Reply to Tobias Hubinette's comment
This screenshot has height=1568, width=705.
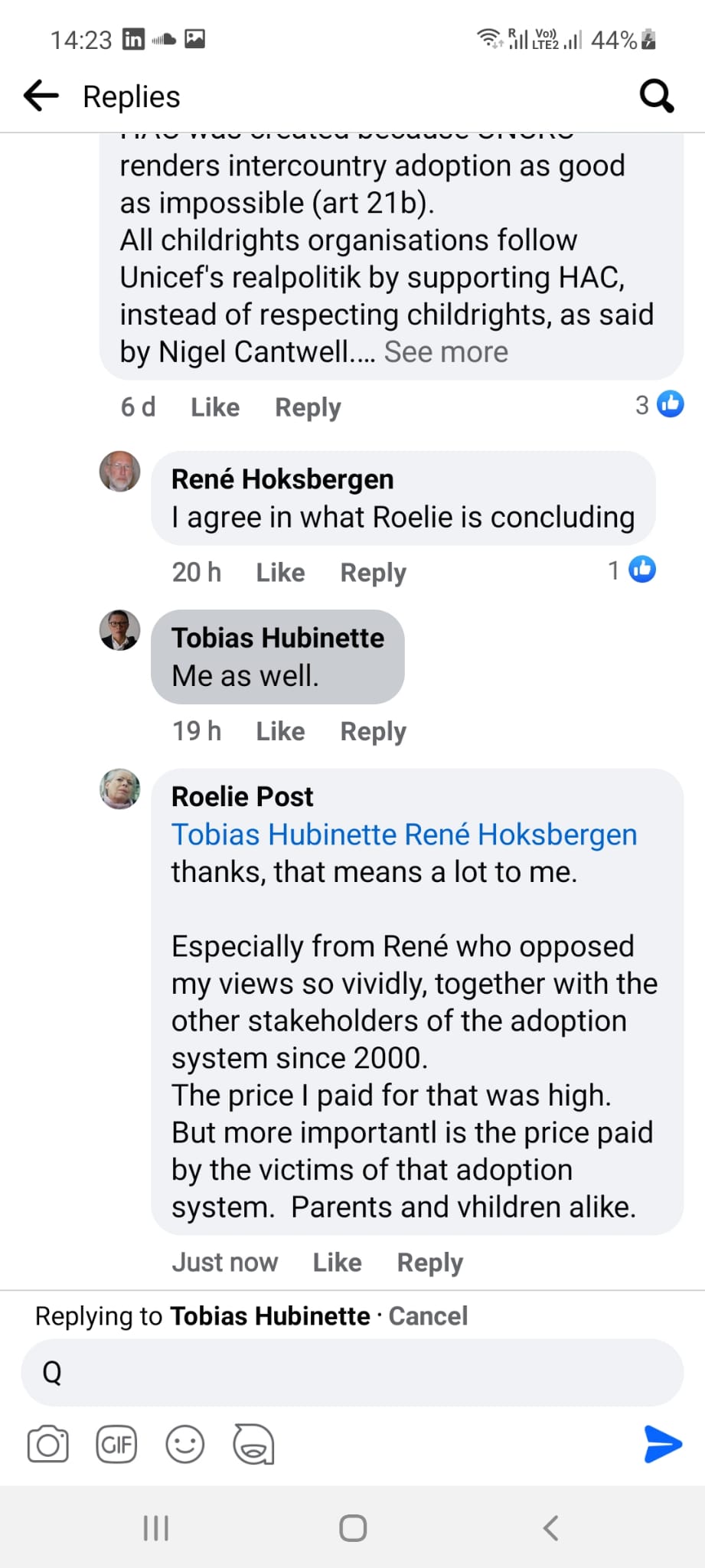tap(373, 731)
